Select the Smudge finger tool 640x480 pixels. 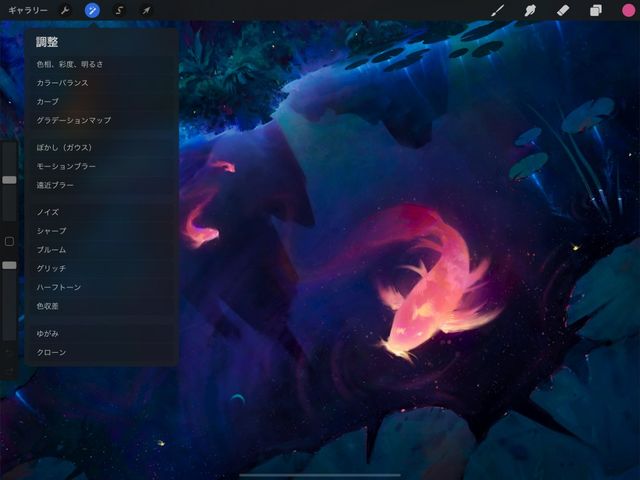tap(530, 10)
